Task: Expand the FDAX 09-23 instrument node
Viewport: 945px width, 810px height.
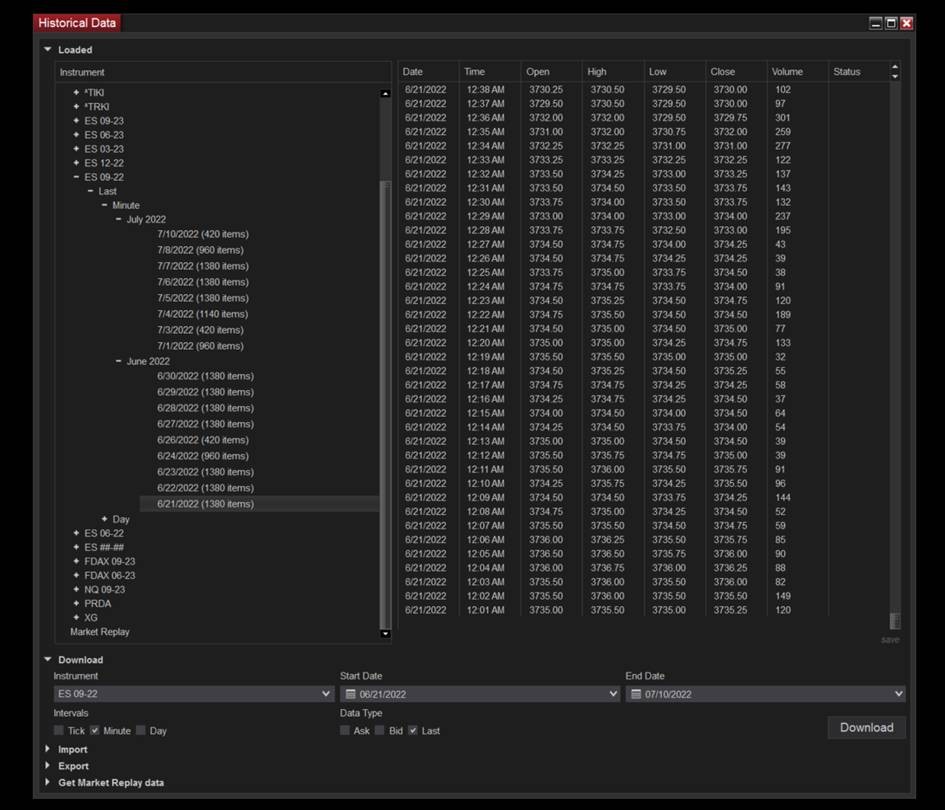Action: tap(76, 561)
